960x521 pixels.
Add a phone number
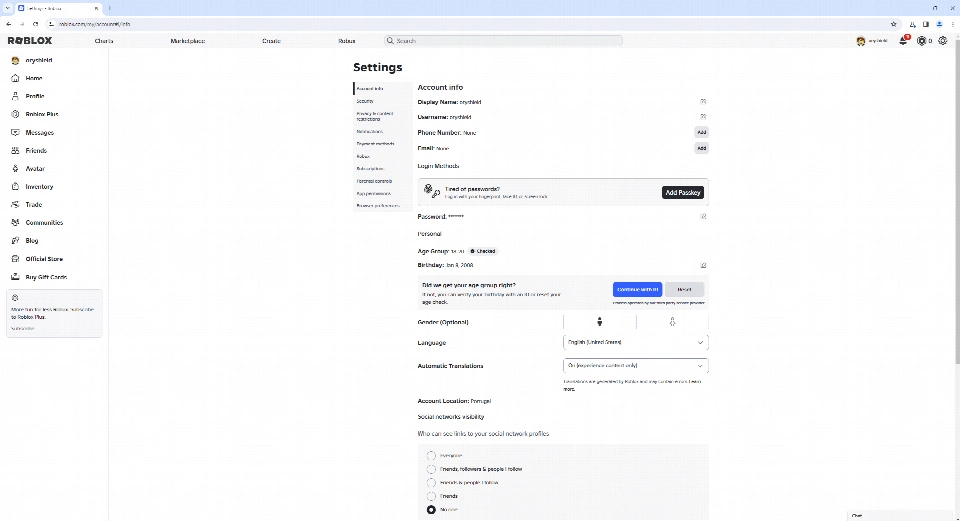[702, 132]
